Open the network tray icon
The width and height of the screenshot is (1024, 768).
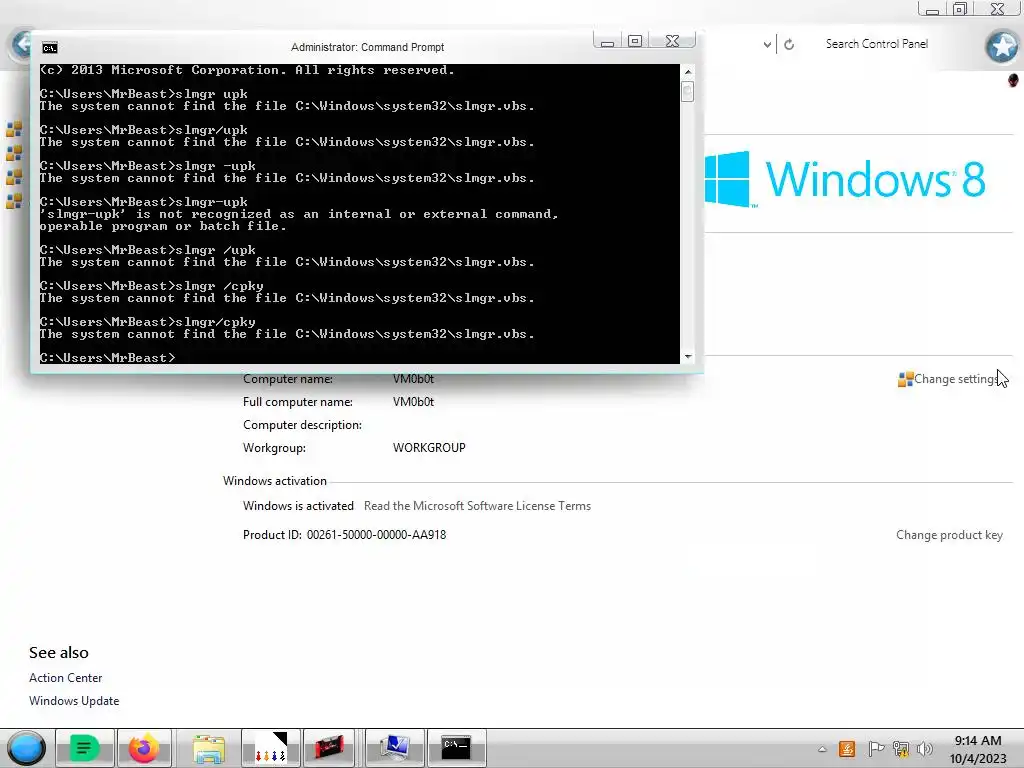coord(901,749)
